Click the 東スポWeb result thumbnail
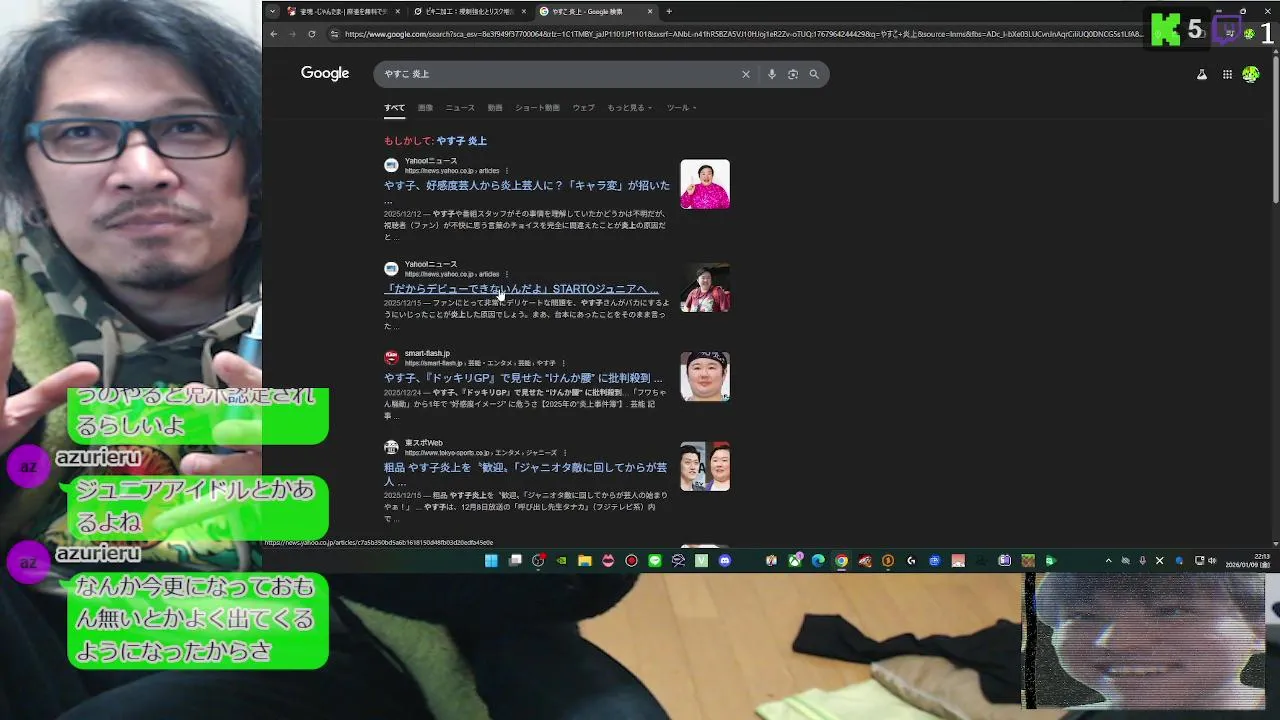This screenshot has width=1280, height=720. 705,467
